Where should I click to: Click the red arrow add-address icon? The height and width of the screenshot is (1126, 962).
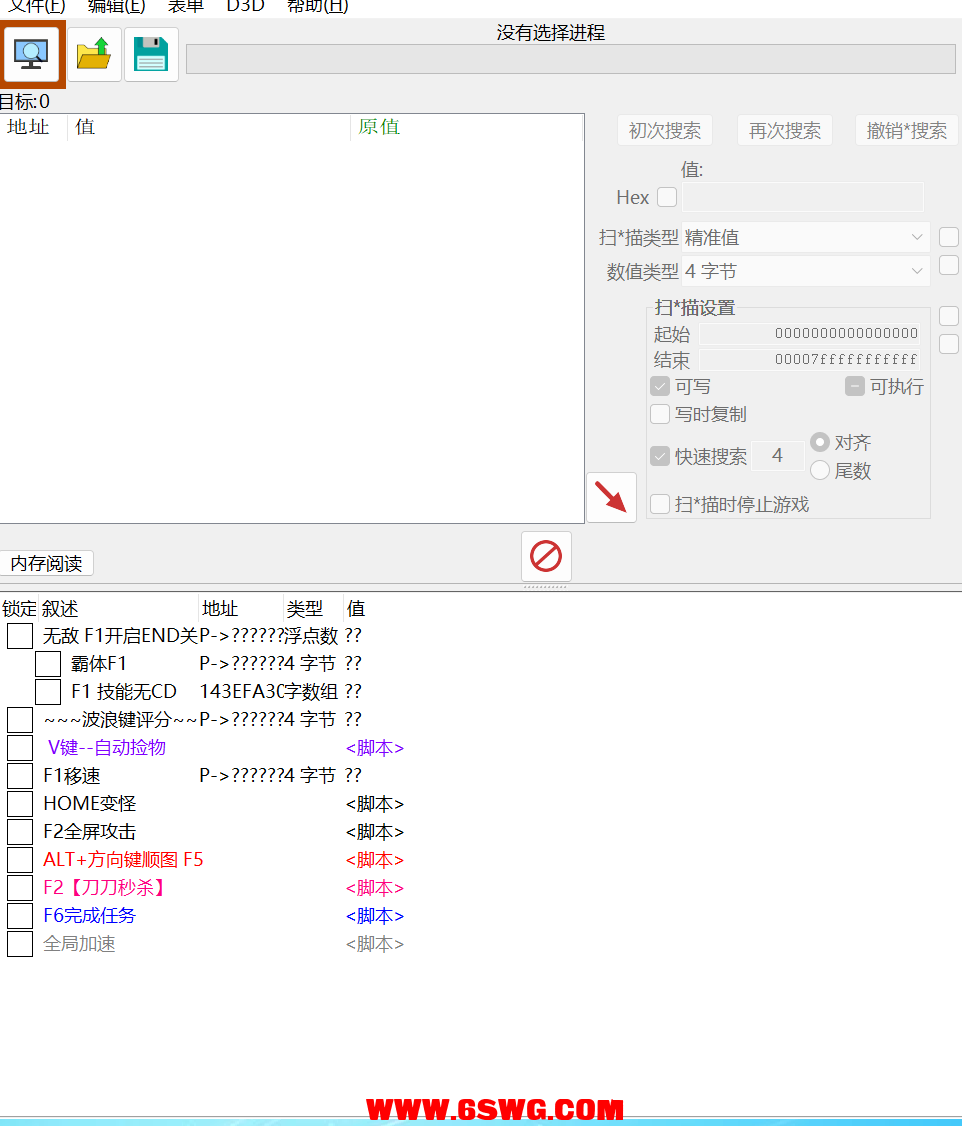tap(611, 497)
